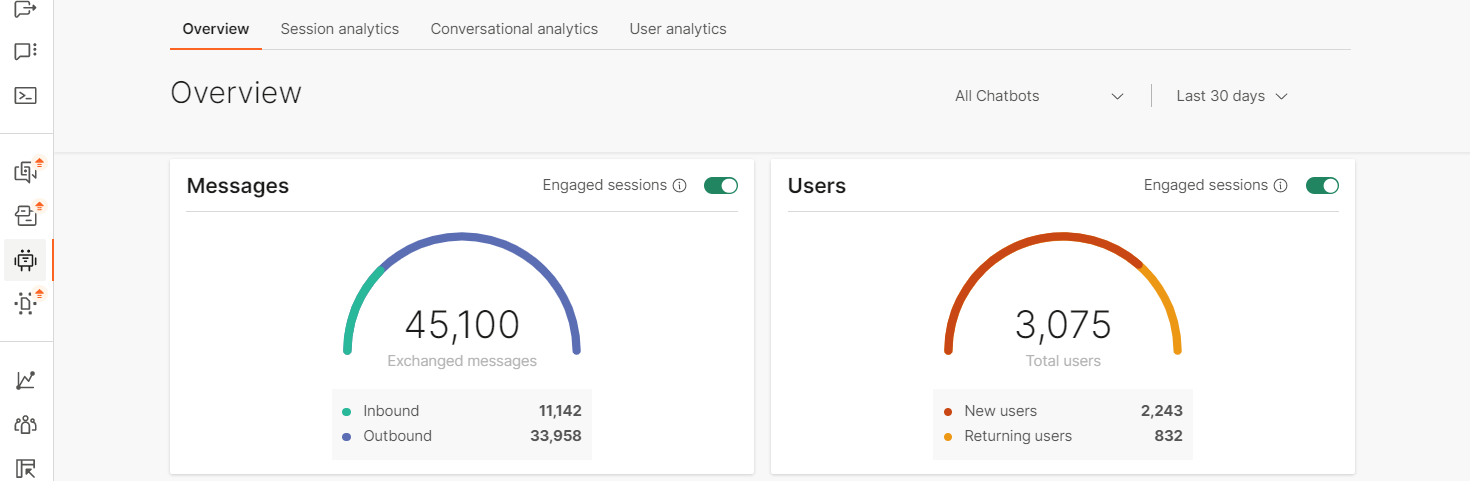The height and width of the screenshot is (481, 1470).
Task: Select the Overview tab
Action: [x=216, y=29]
